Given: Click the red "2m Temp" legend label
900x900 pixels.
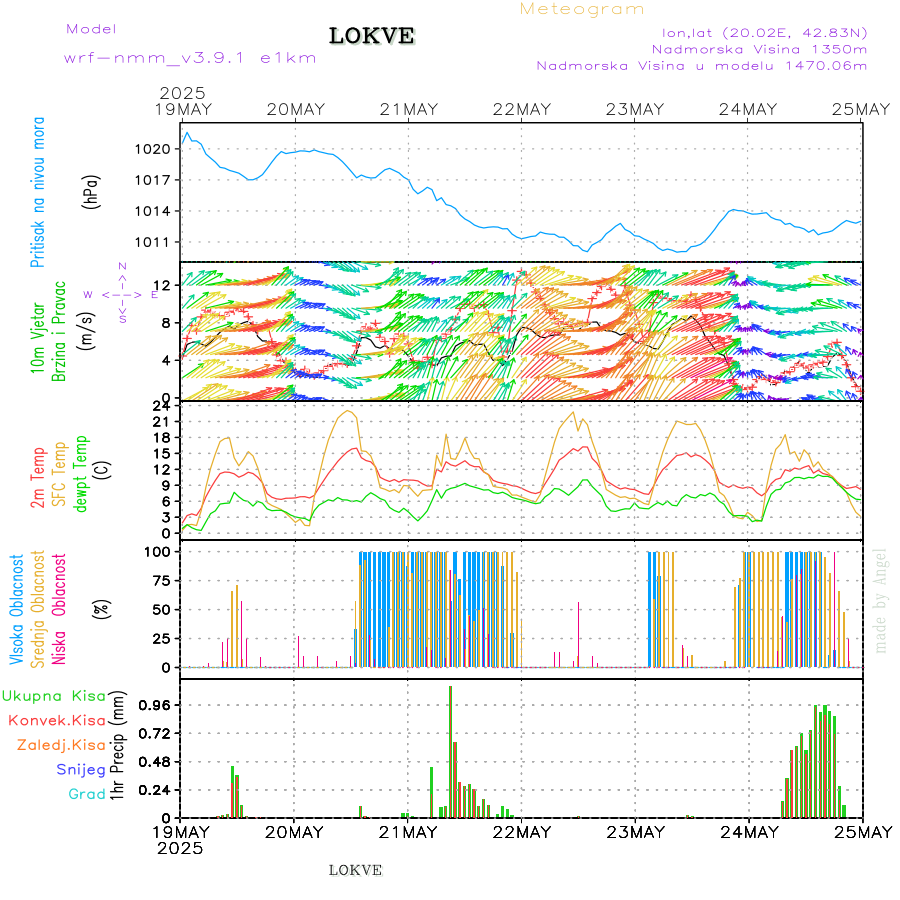Looking at the screenshot, I should pos(38,478).
